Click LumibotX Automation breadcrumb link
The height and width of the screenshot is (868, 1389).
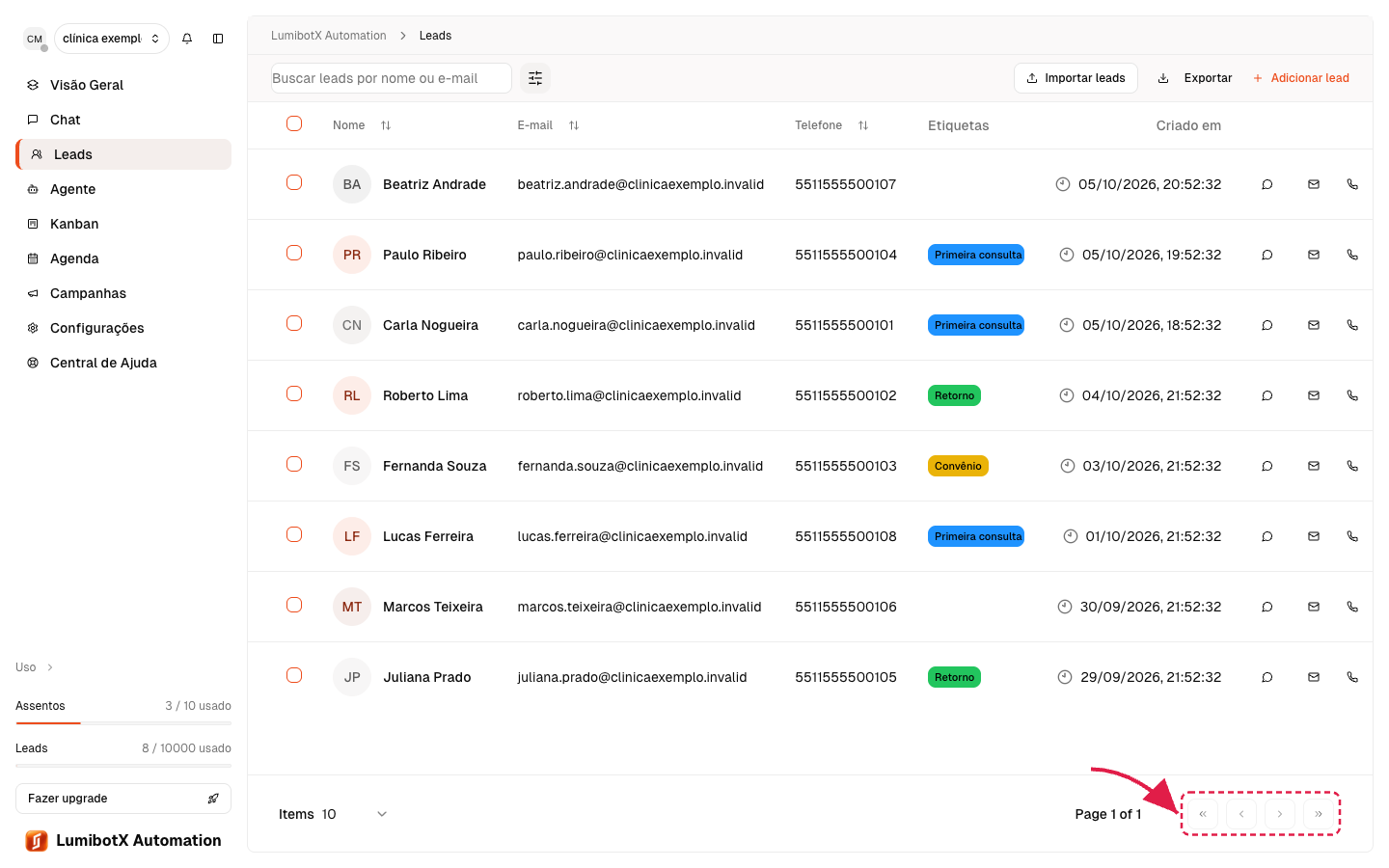[x=329, y=36]
